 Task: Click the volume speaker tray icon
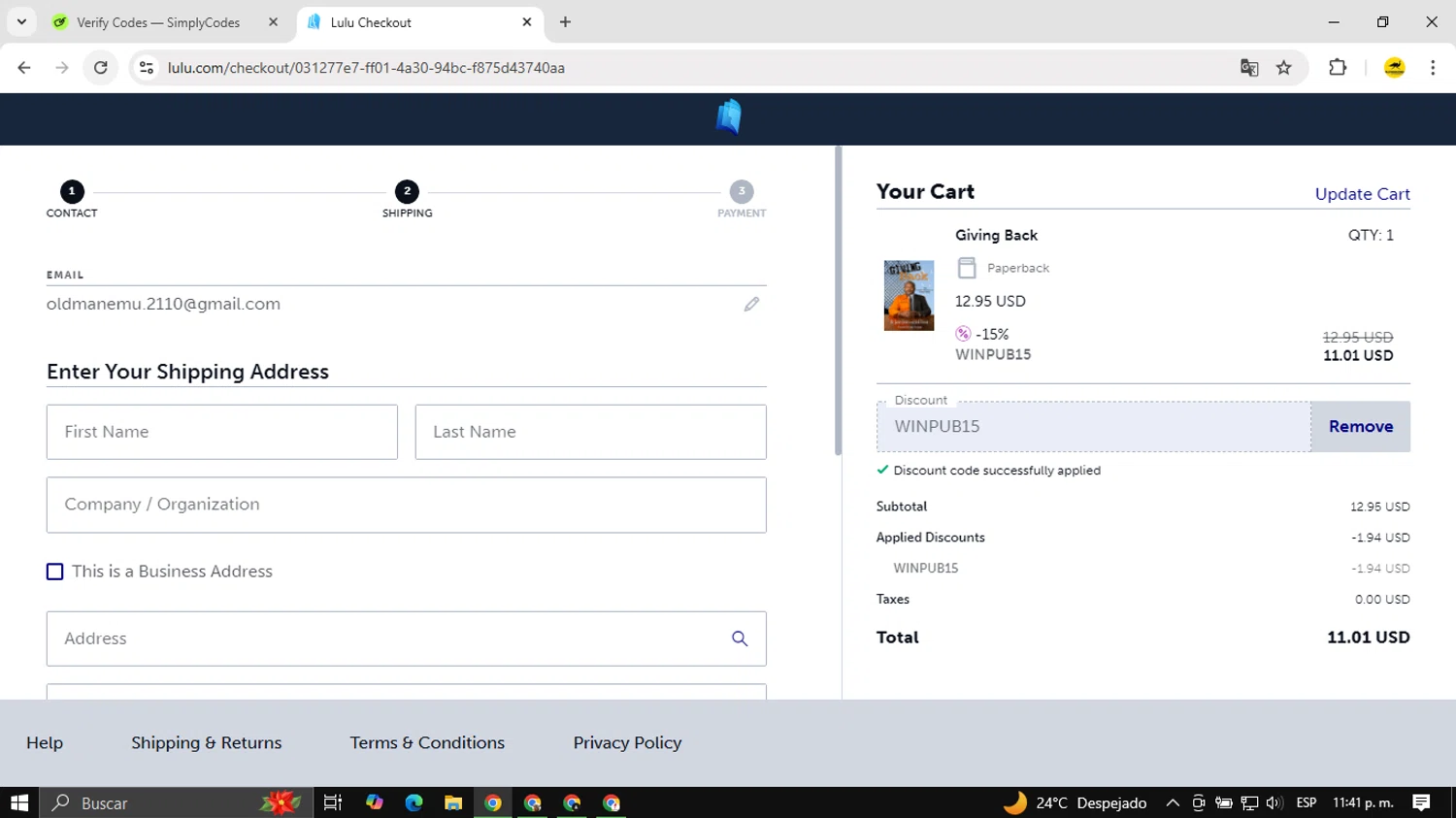coord(1274,803)
